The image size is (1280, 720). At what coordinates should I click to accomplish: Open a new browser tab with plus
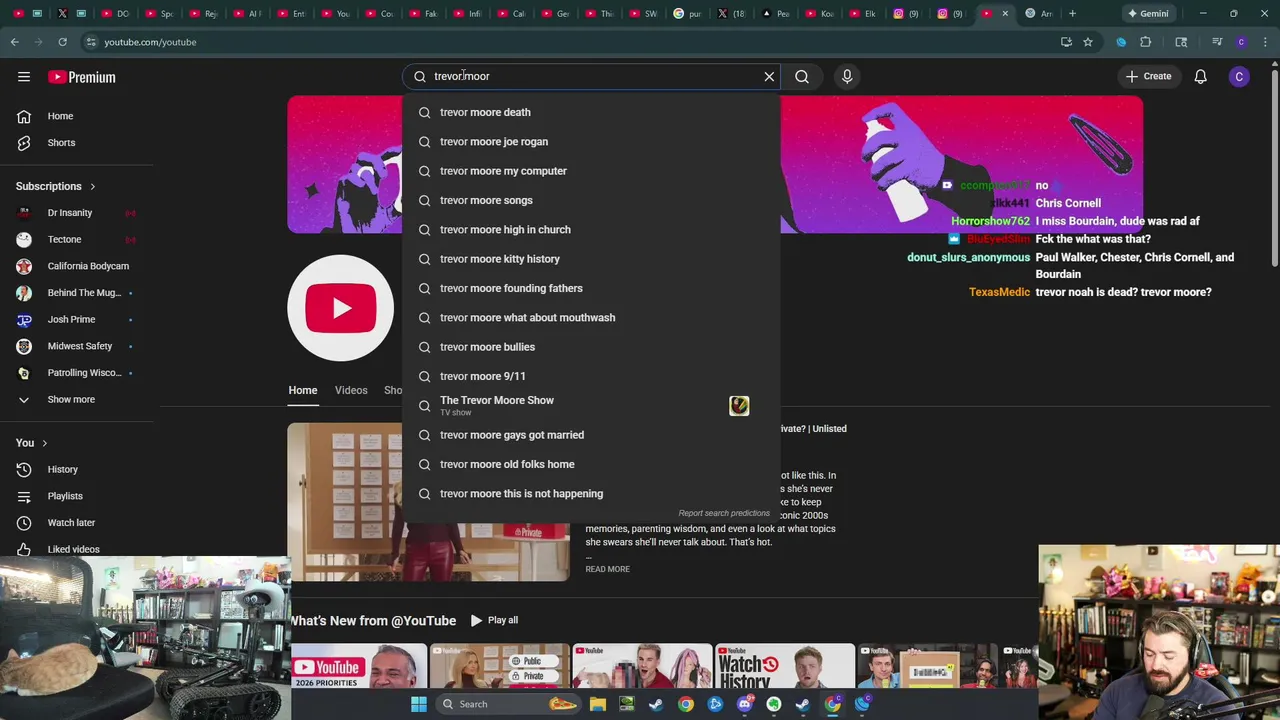click(x=1072, y=14)
